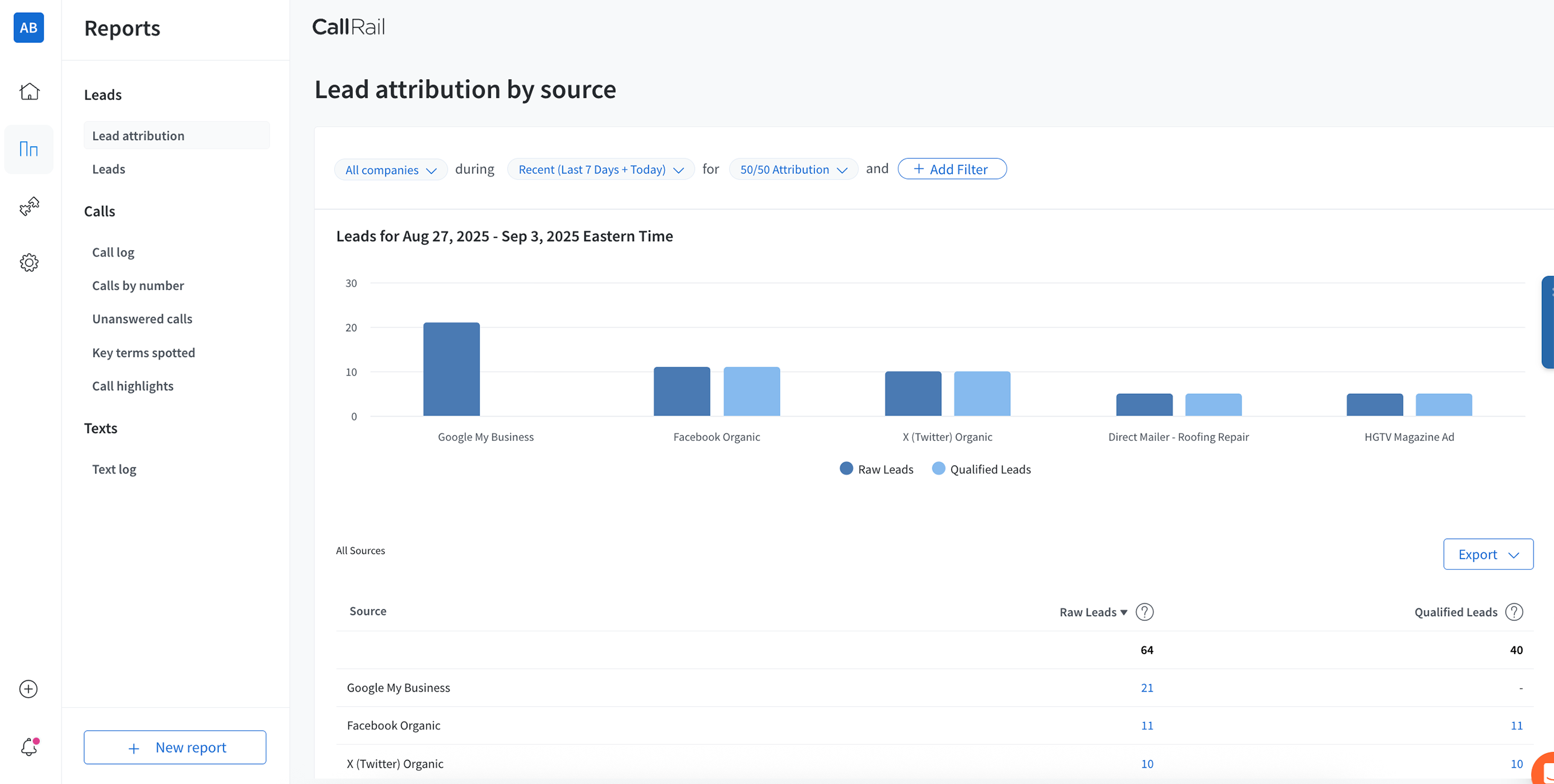Image resolution: width=1554 pixels, height=784 pixels.
Task: Expand the Export dropdown button
Action: tap(1488, 554)
